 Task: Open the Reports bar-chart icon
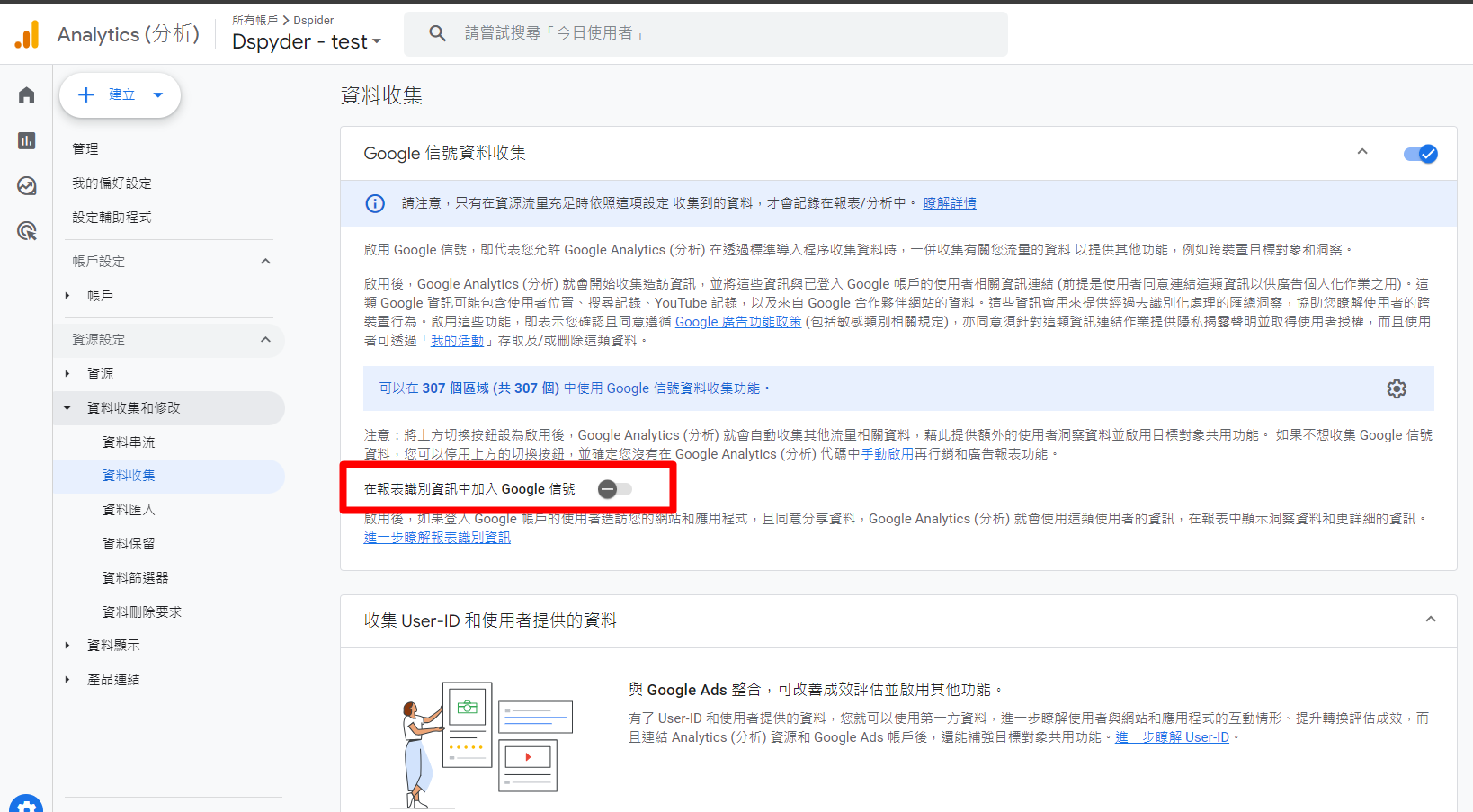(26, 140)
